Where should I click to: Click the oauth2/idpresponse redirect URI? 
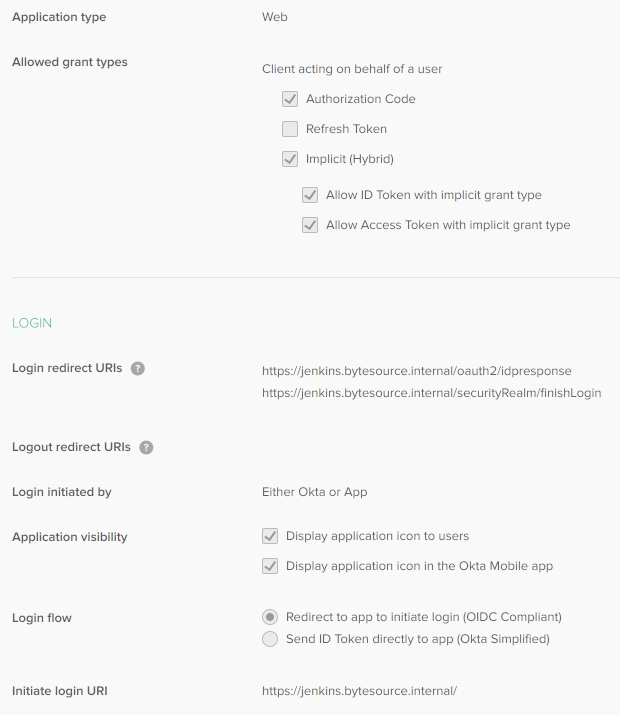tap(417, 371)
